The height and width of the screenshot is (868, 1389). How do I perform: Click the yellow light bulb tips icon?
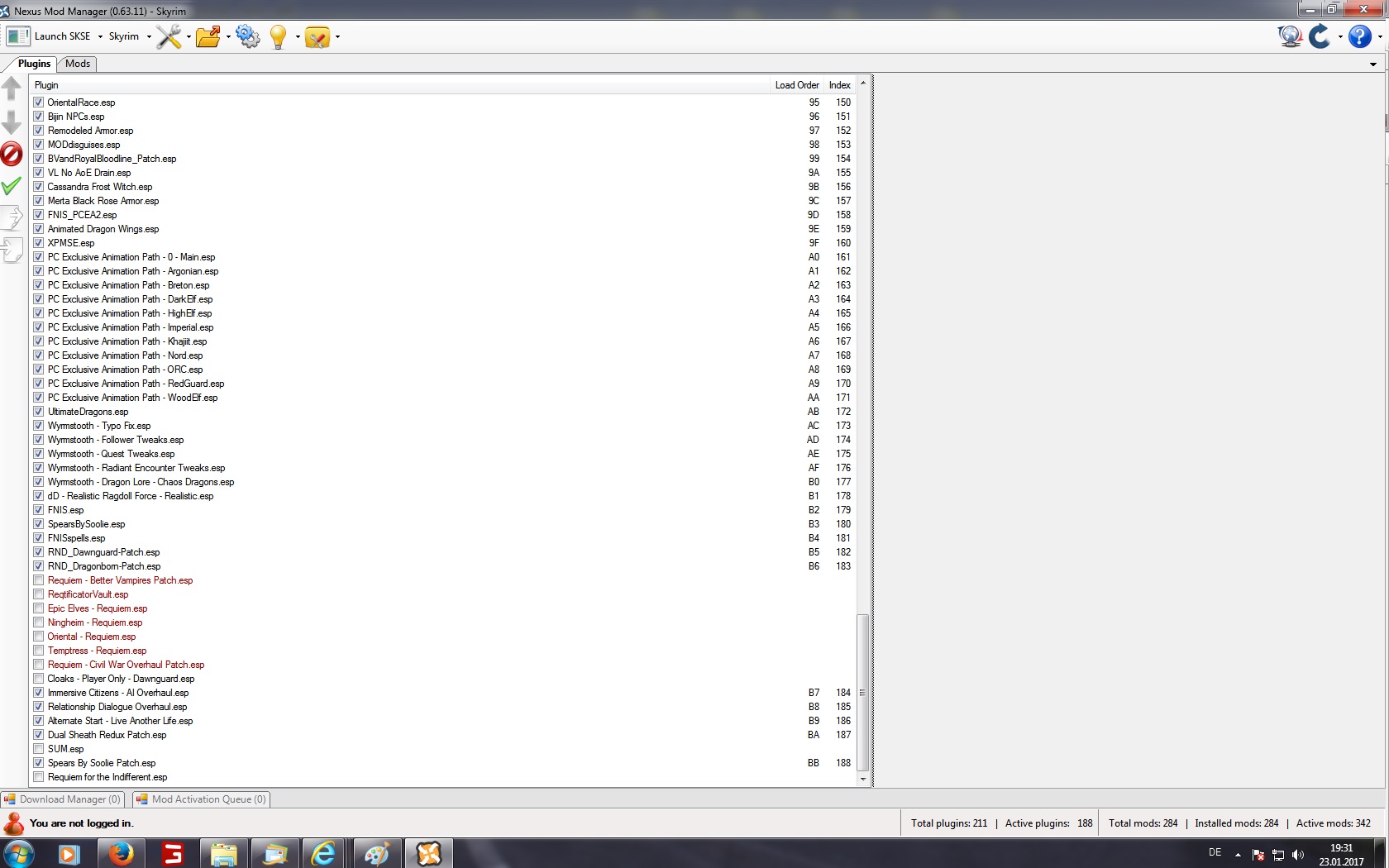coord(279,36)
